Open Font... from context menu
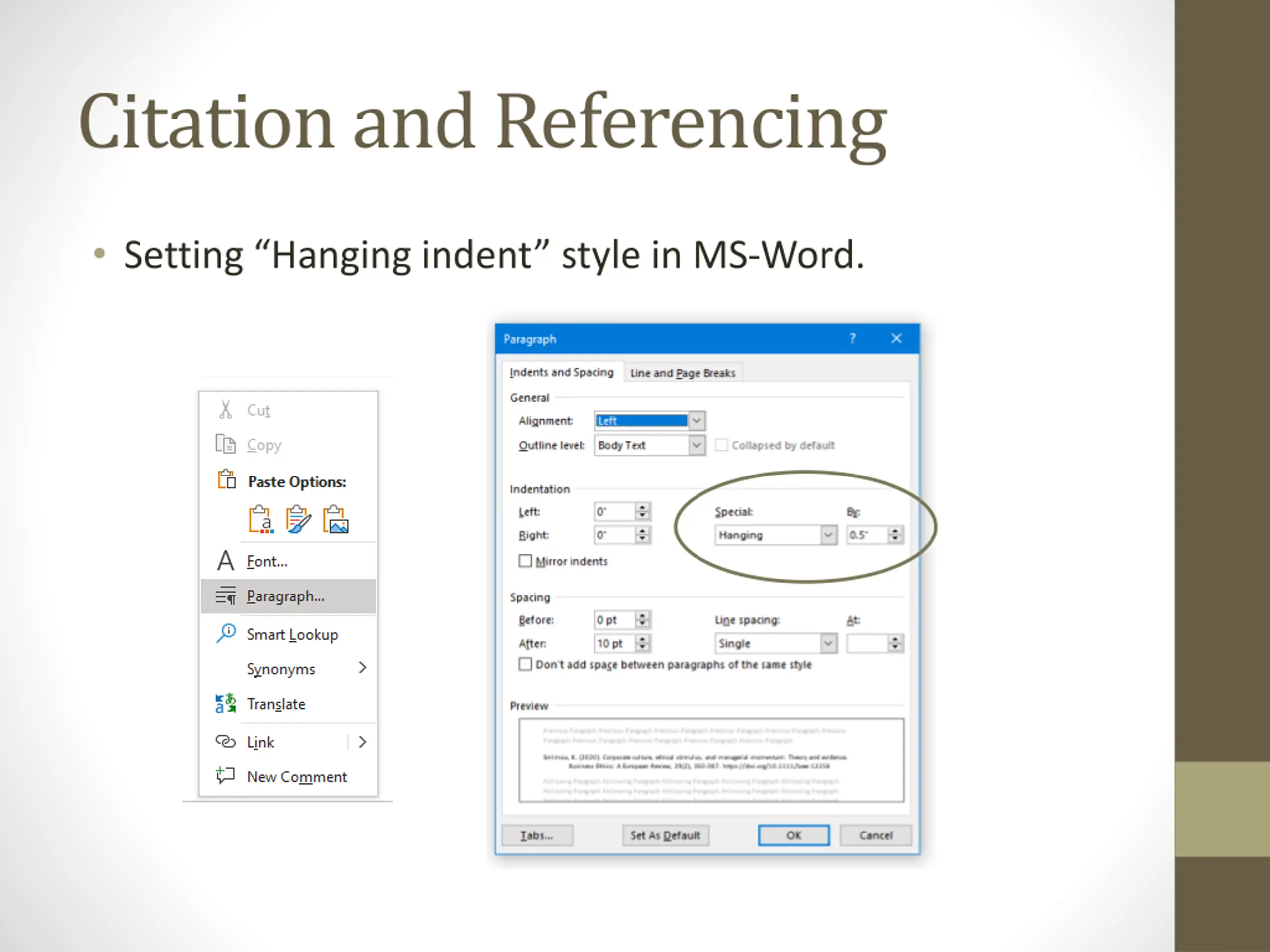 click(x=289, y=561)
